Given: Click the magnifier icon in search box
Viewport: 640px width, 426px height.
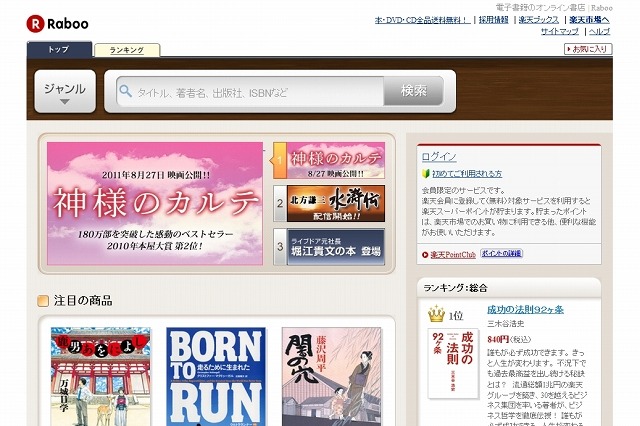Looking at the screenshot, I should tap(126, 91).
